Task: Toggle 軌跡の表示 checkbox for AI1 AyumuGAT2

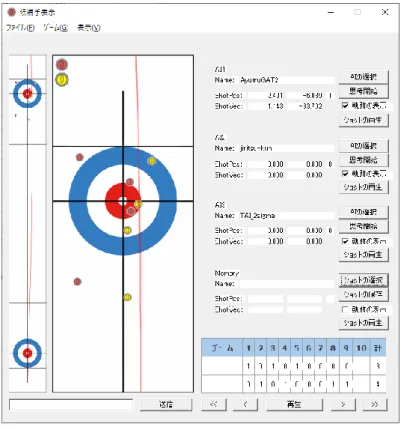Action: click(345, 106)
